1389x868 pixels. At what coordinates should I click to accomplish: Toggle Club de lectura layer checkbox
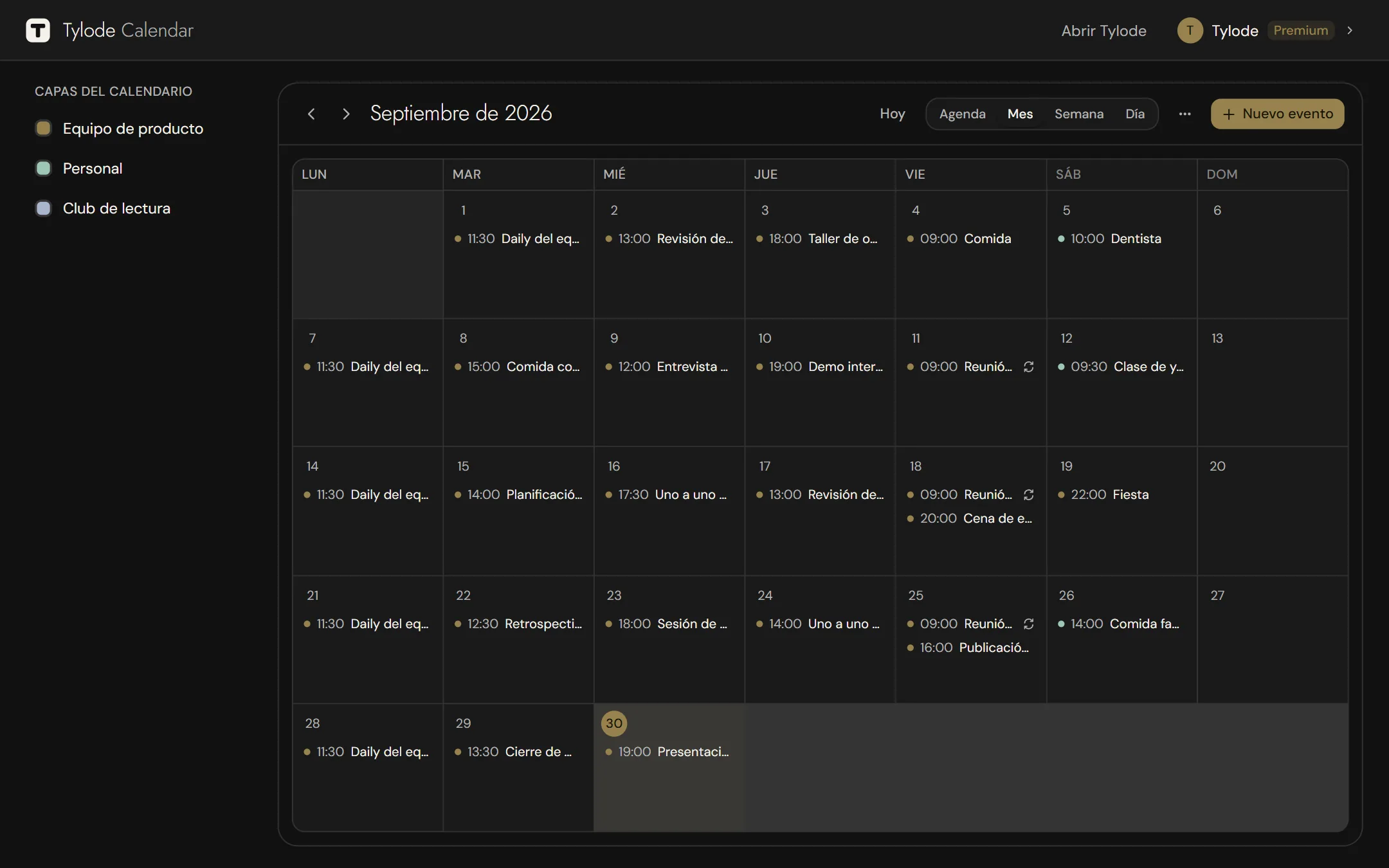point(43,208)
